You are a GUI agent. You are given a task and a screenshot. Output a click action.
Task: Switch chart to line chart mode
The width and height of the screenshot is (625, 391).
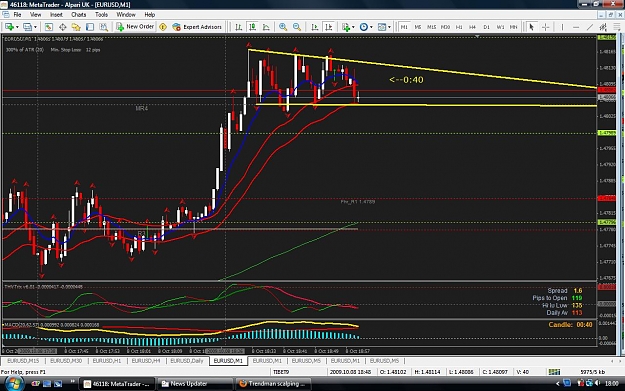point(266,27)
